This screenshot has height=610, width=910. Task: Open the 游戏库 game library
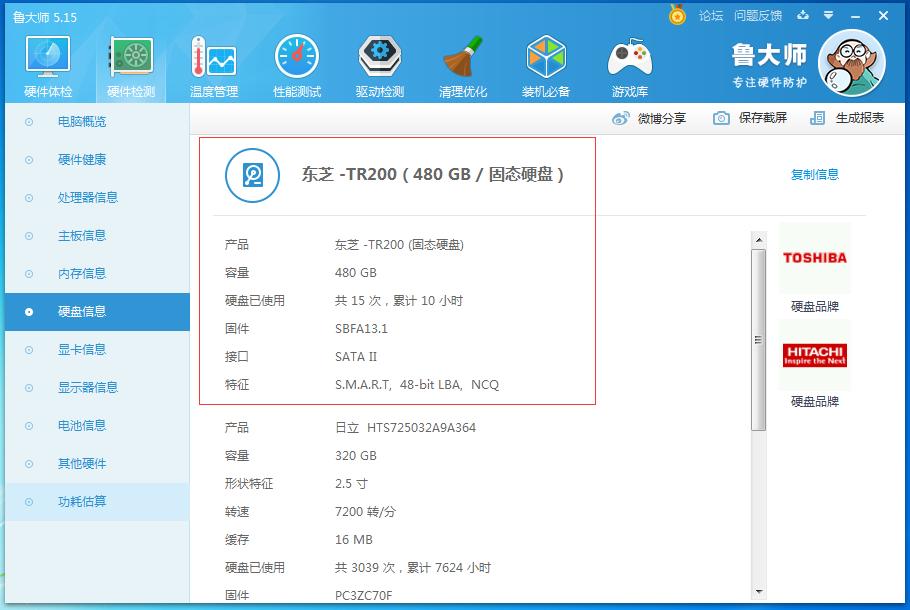[x=628, y=63]
